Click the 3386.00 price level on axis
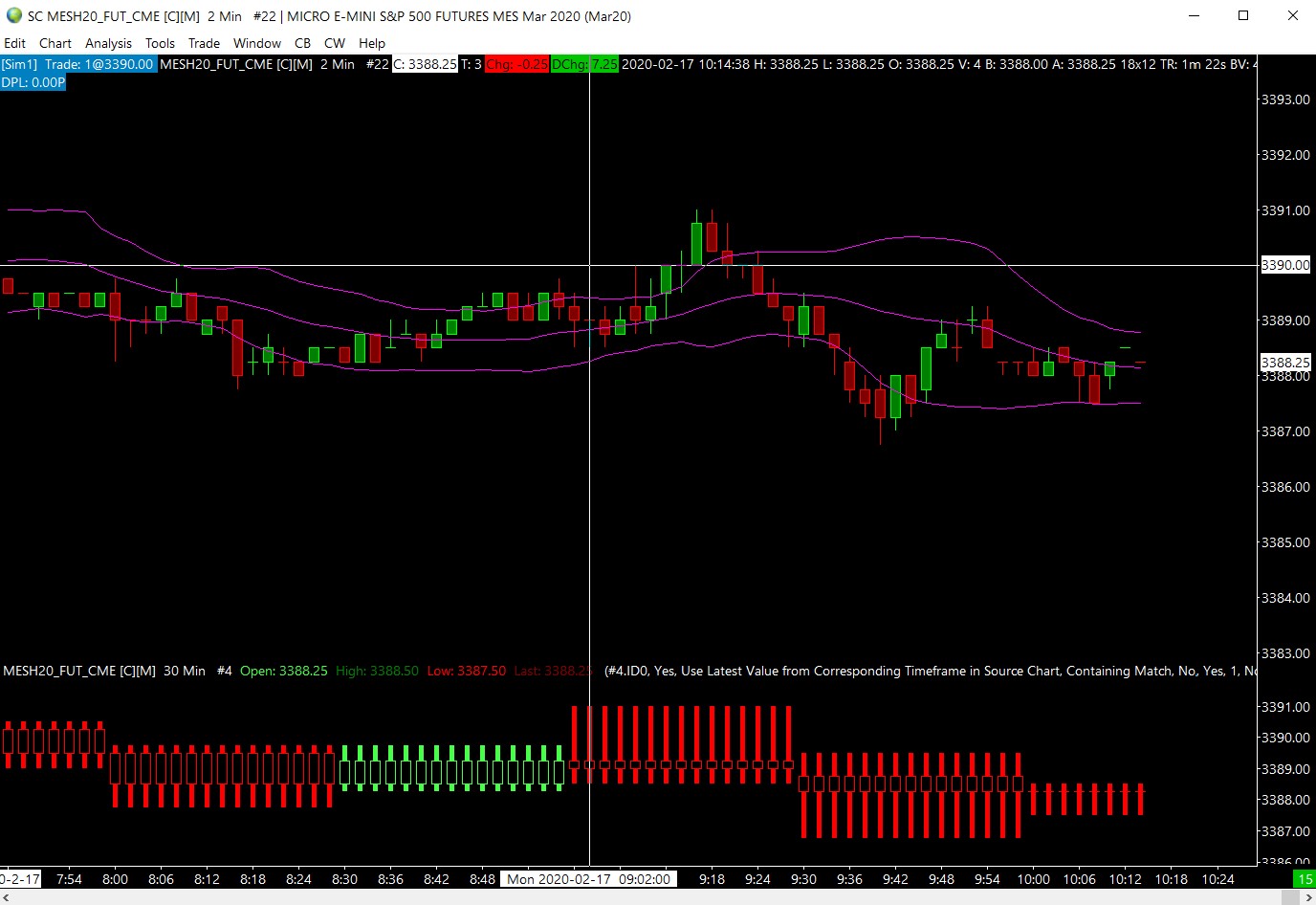This screenshot has width=1316, height=905. pyautogui.click(x=1285, y=487)
